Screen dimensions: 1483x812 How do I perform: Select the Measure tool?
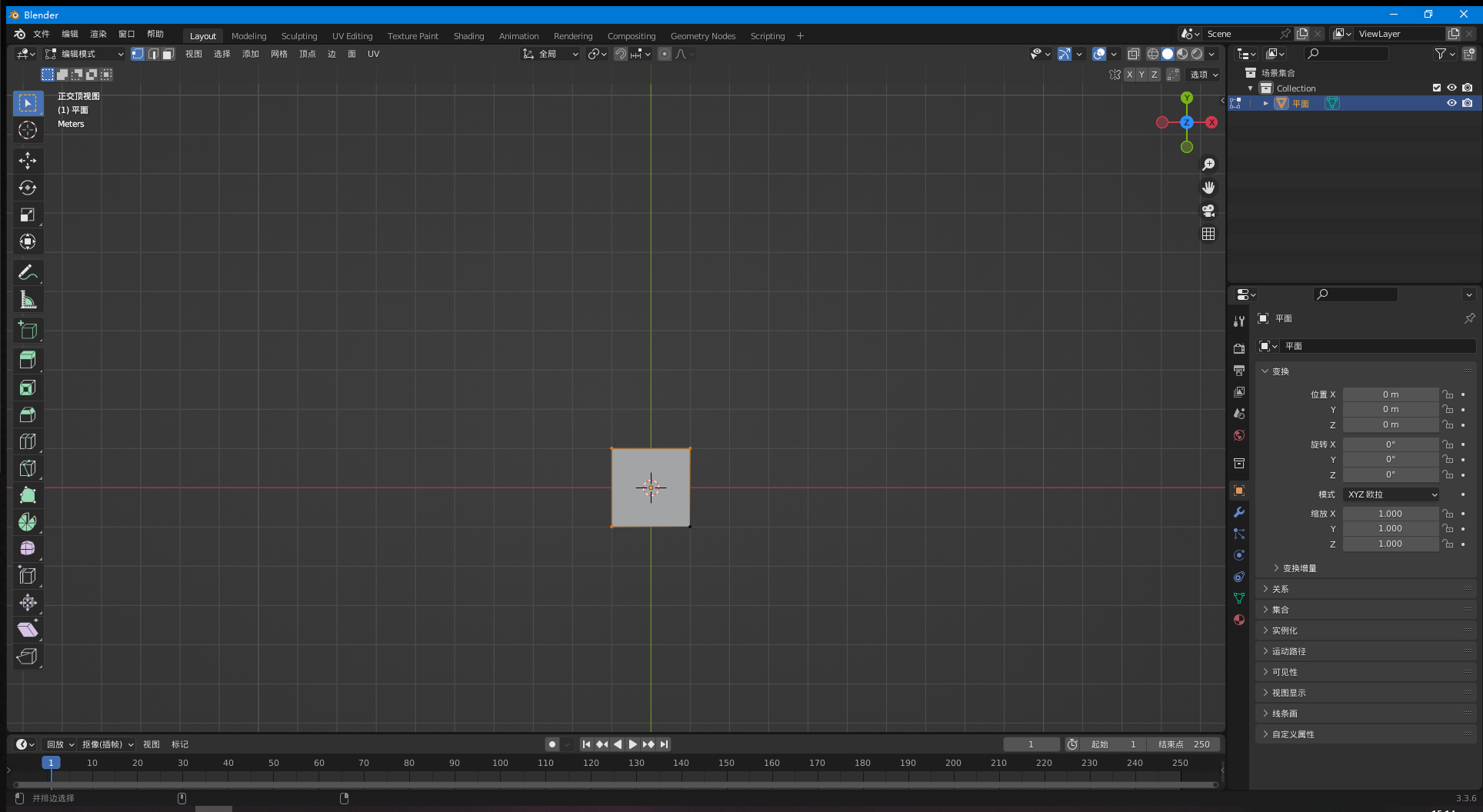(28, 299)
